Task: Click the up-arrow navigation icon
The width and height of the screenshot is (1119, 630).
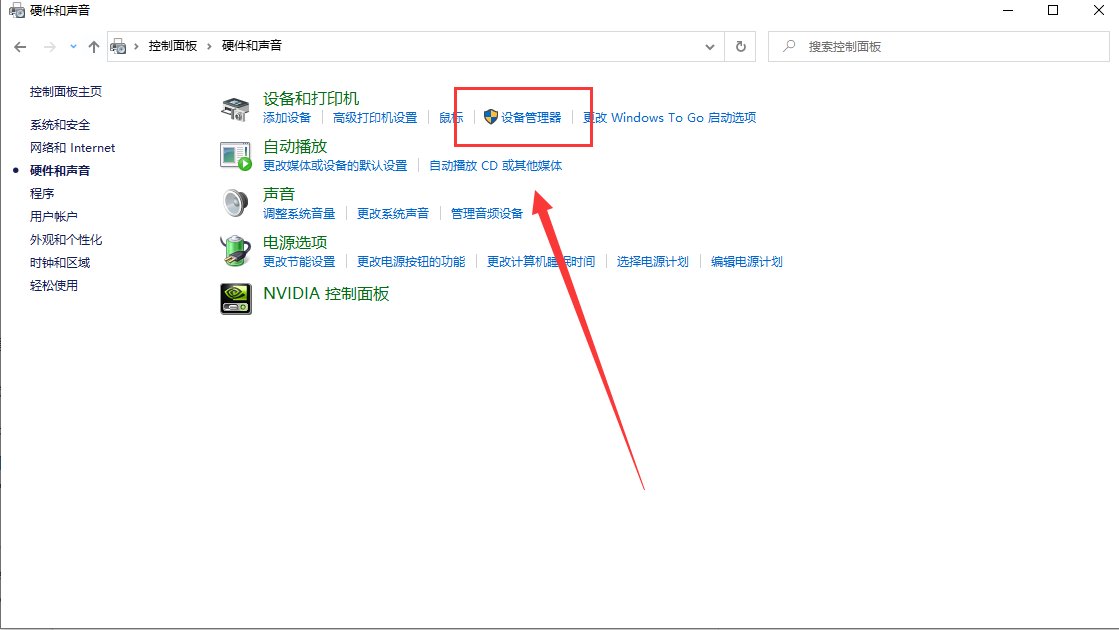Action: (x=94, y=46)
